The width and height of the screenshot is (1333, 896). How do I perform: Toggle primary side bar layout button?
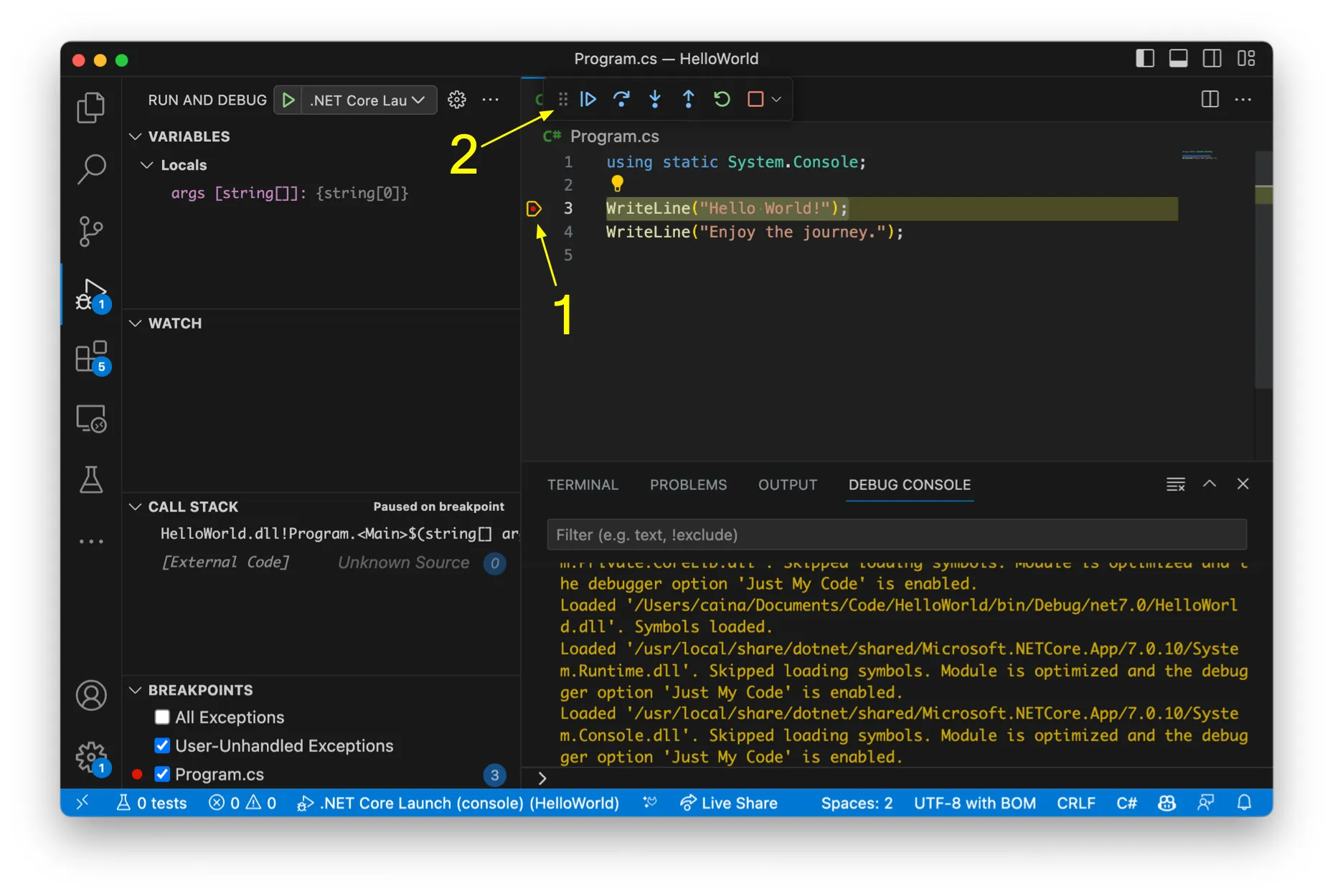1145,59
